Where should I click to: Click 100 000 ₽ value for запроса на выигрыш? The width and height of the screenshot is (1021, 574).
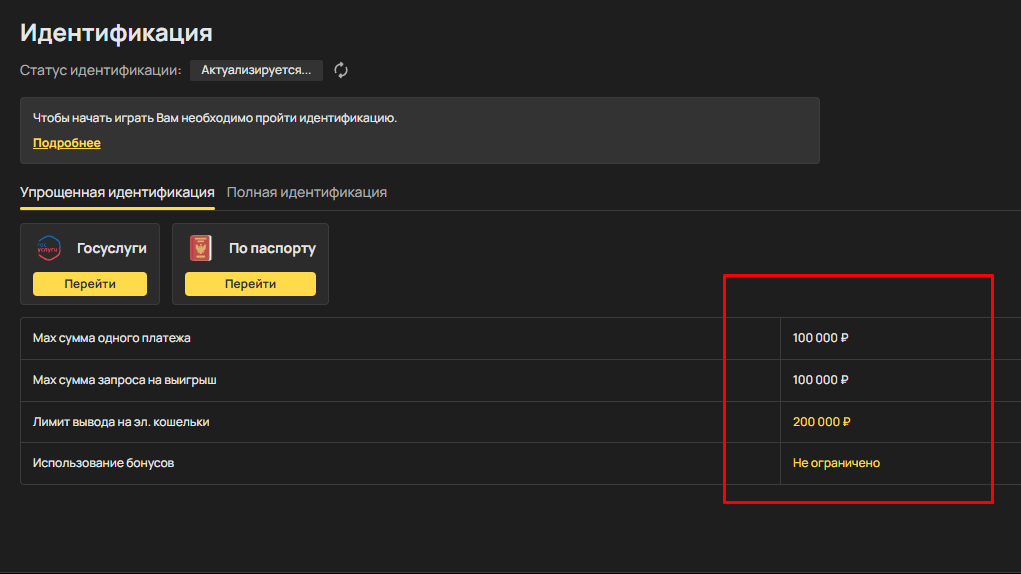tap(820, 379)
